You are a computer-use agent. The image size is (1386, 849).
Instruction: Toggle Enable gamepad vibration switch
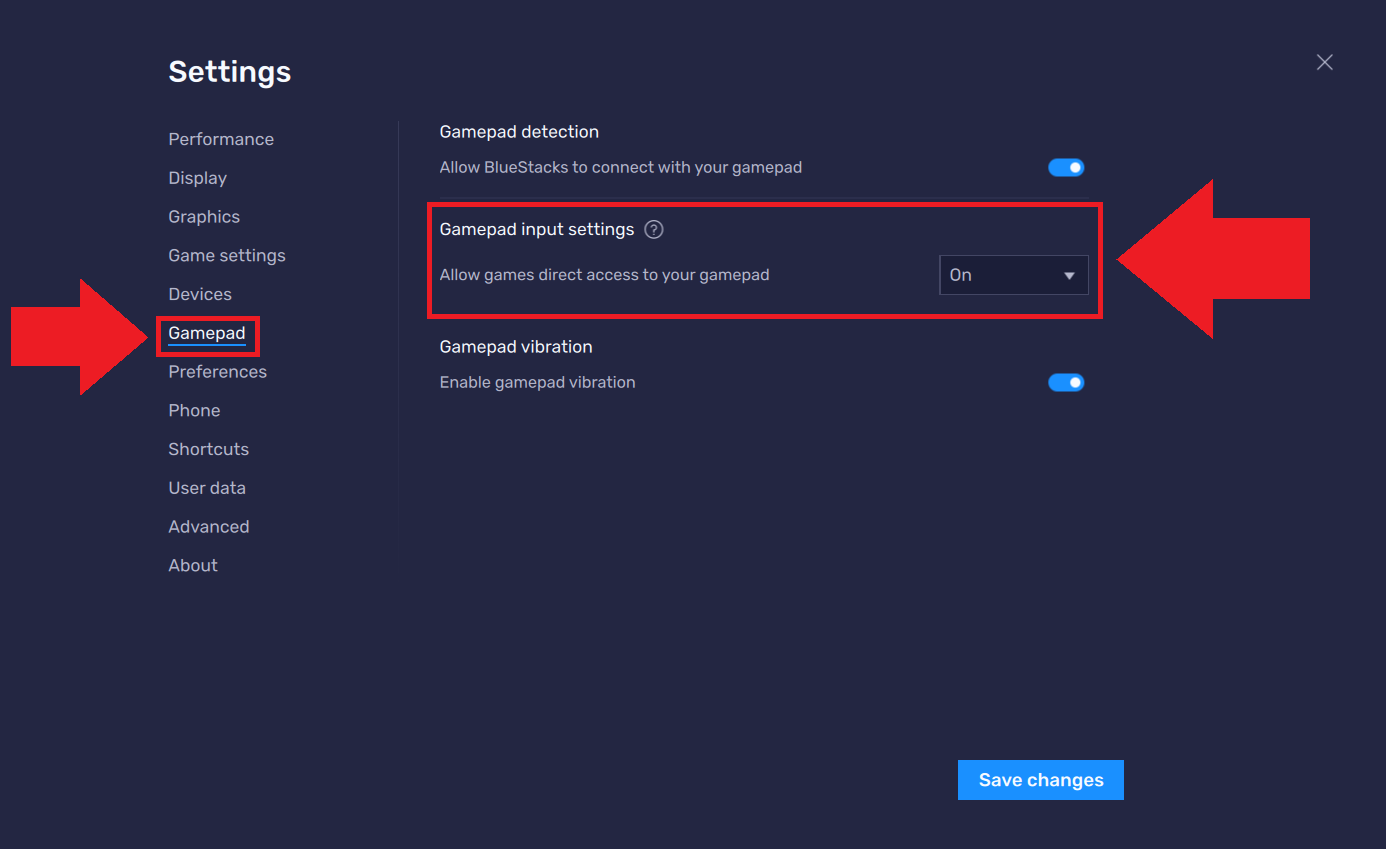pyautogui.click(x=1066, y=382)
